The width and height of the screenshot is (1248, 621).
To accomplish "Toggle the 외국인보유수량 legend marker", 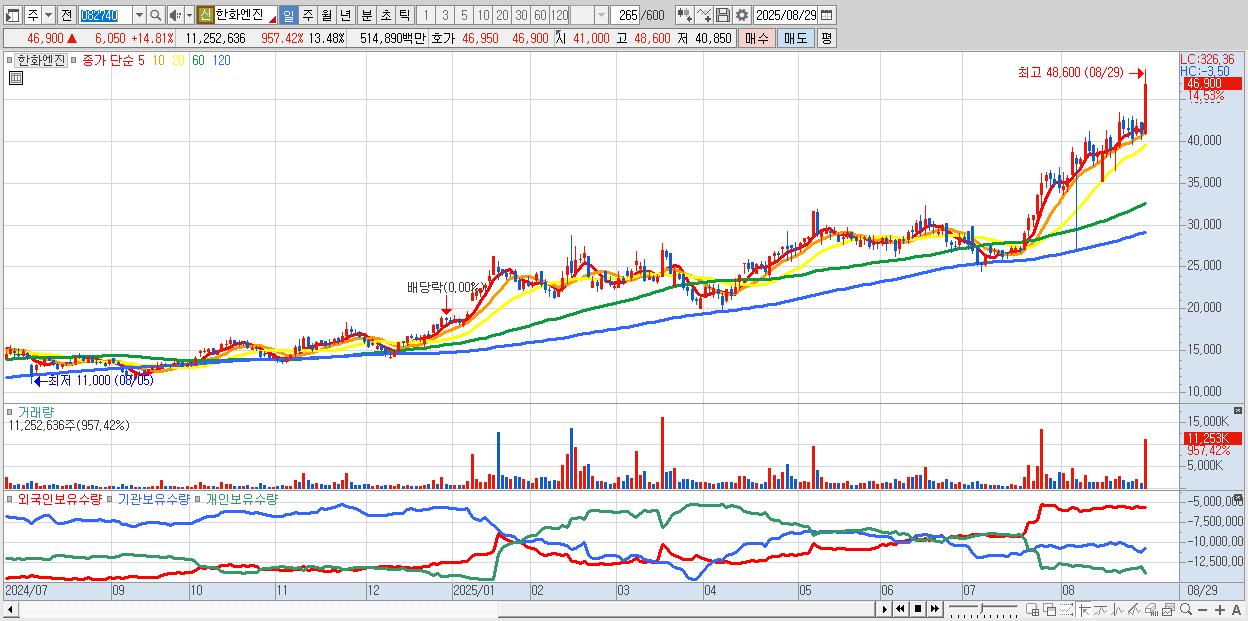I will 10,498.
